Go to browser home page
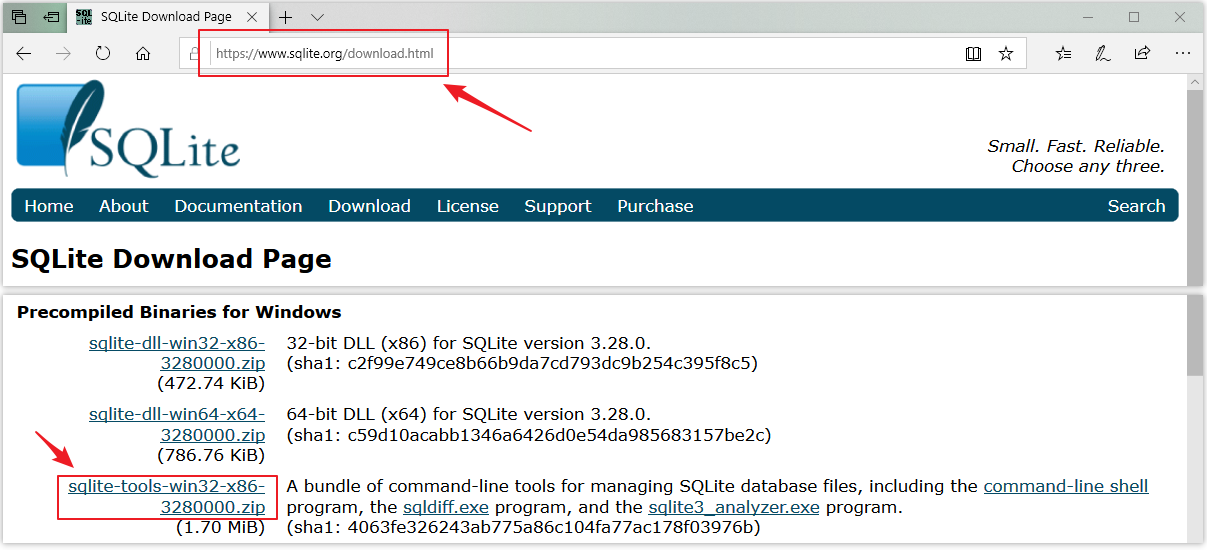This screenshot has width=1207, height=550. (143, 54)
